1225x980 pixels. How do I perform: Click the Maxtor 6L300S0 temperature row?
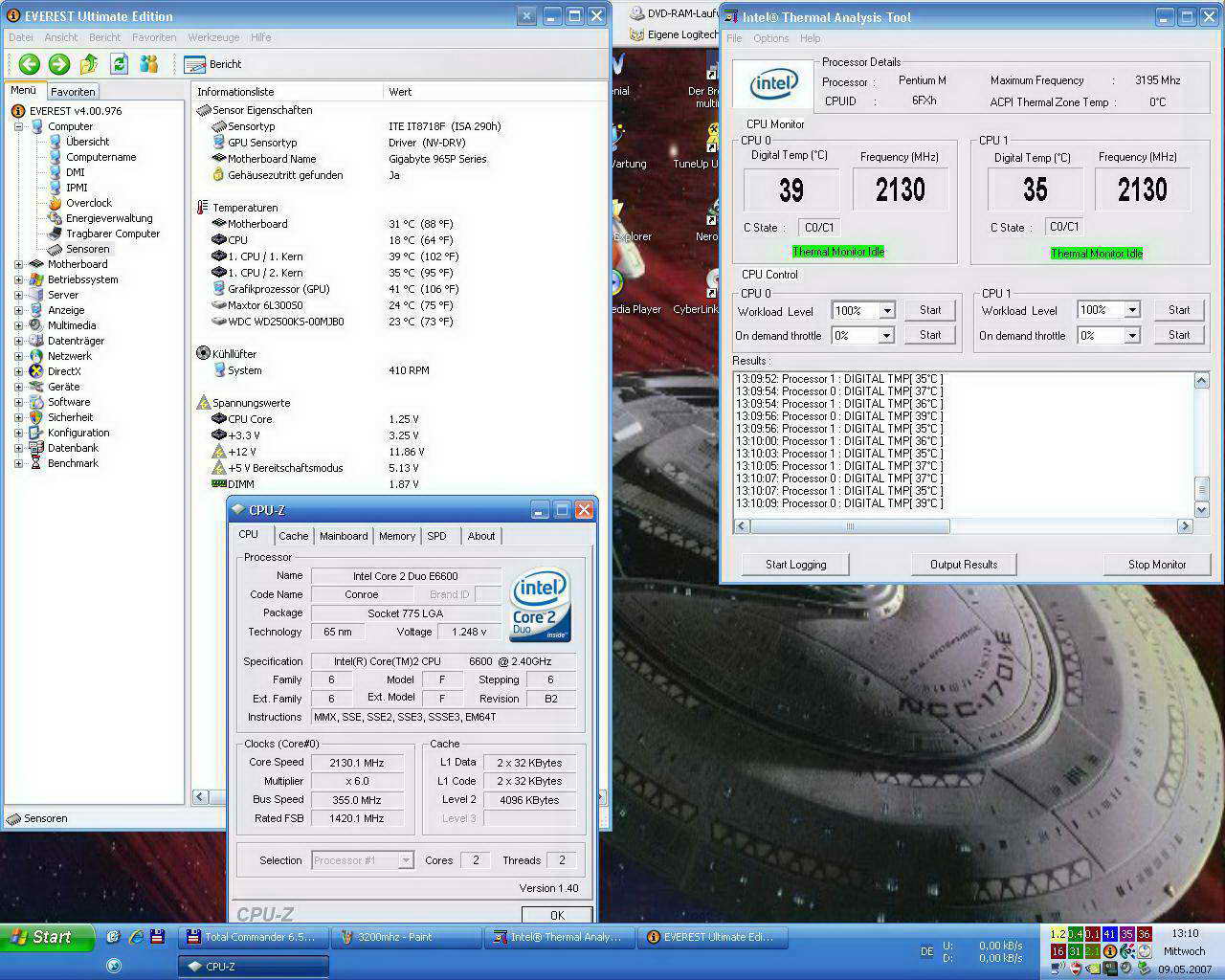pos(397,305)
